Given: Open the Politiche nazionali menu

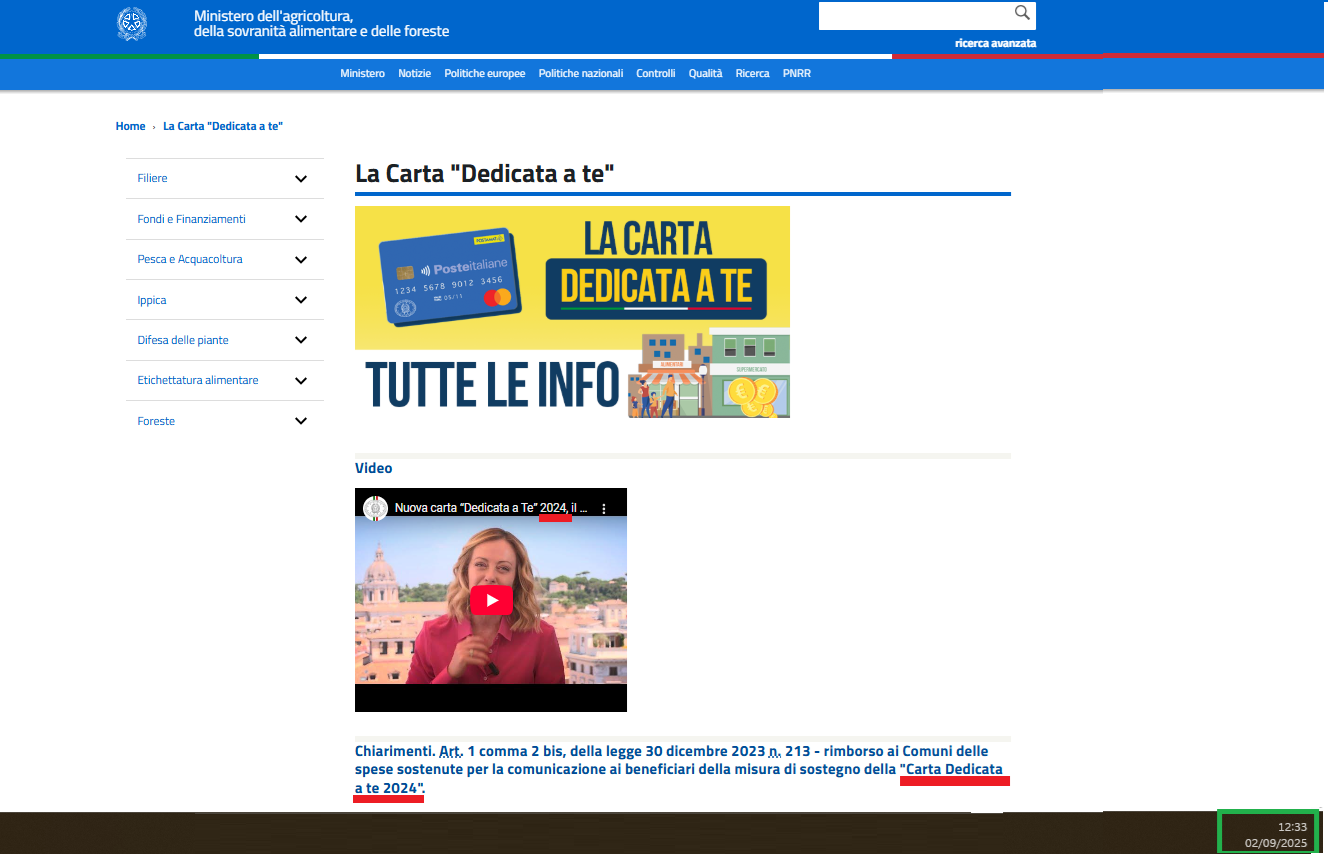Looking at the screenshot, I should pyautogui.click(x=581, y=73).
